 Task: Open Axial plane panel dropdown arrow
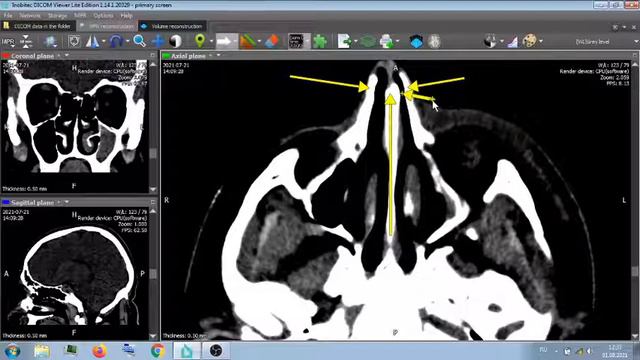tap(218, 56)
